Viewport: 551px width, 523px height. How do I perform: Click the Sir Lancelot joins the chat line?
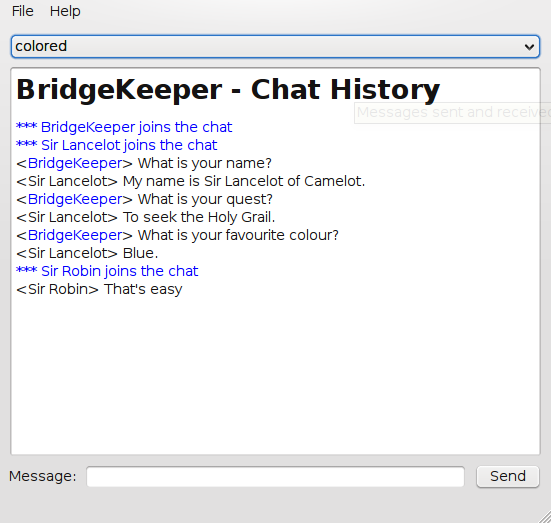coord(117,145)
